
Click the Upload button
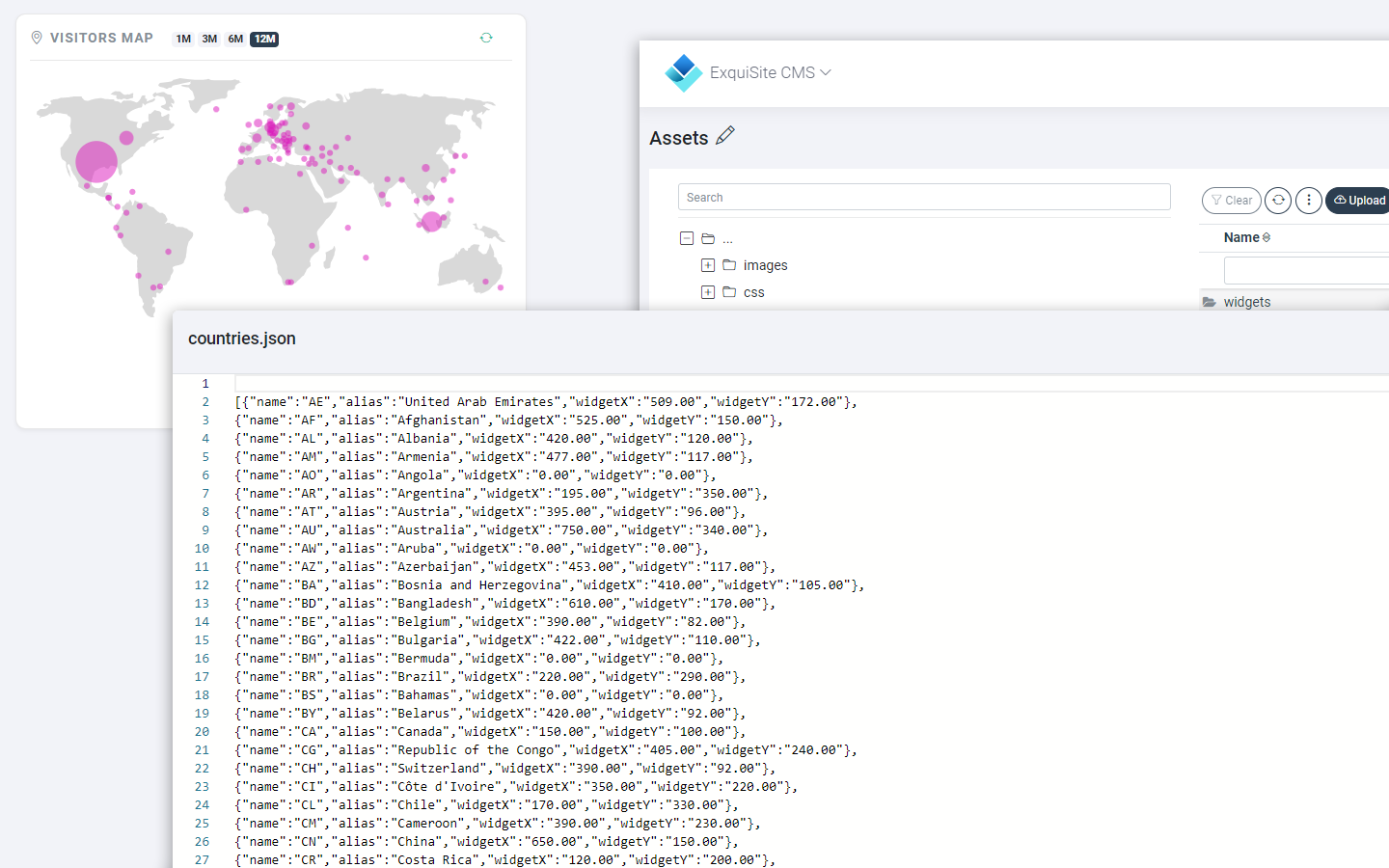[x=1362, y=200]
